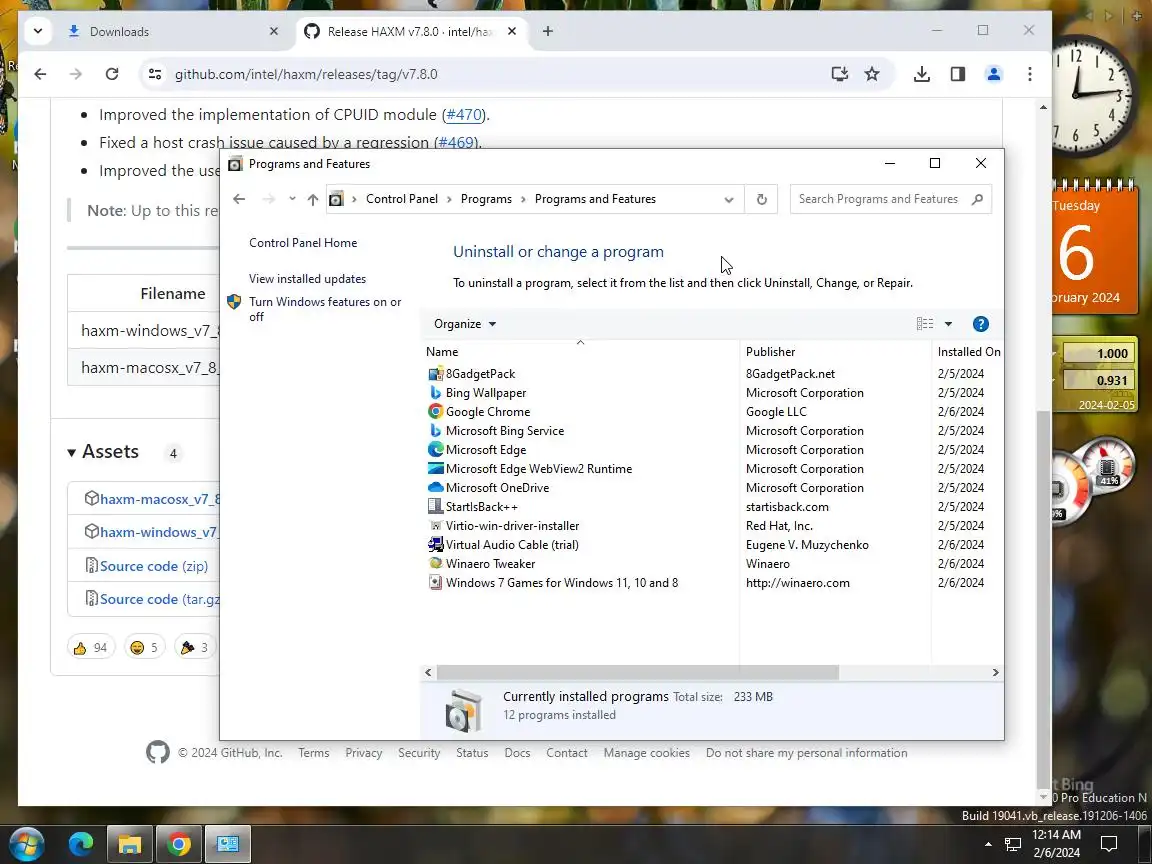Image resolution: width=1152 pixels, height=864 pixels.
Task: Expand the address bar history dropdown
Action: [x=728, y=199]
